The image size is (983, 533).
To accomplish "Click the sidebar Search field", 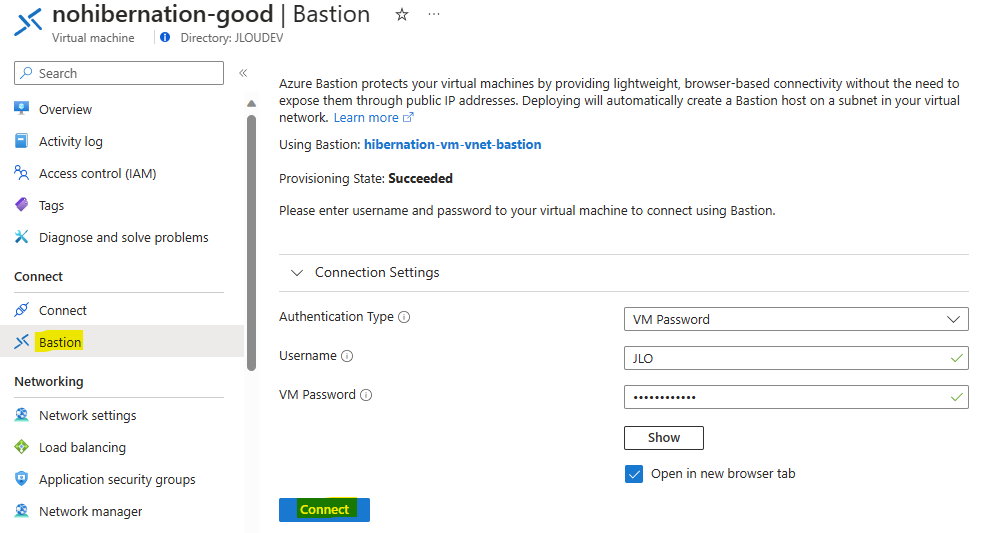I will [x=119, y=73].
